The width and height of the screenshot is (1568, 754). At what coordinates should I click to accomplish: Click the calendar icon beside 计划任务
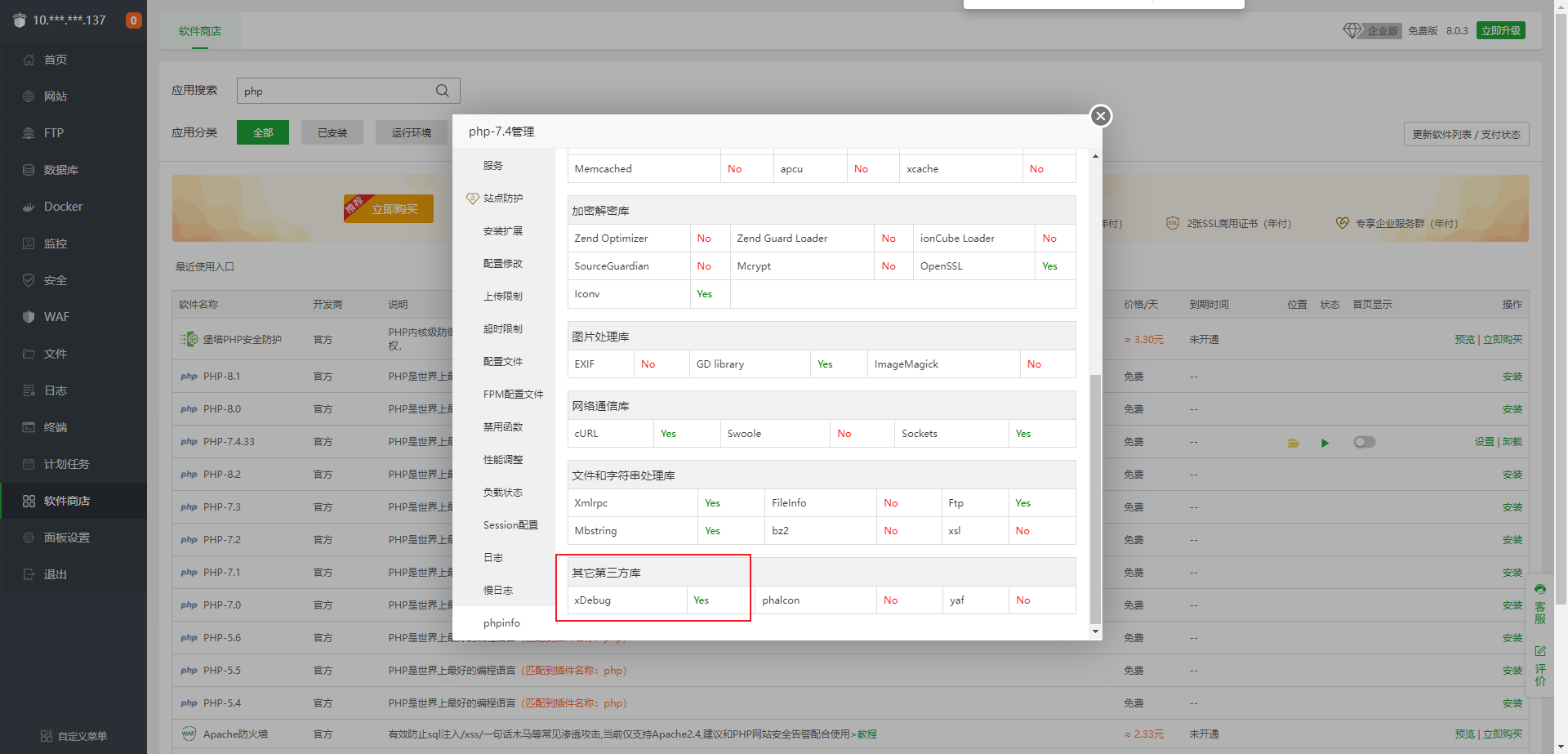pyautogui.click(x=29, y=464)
